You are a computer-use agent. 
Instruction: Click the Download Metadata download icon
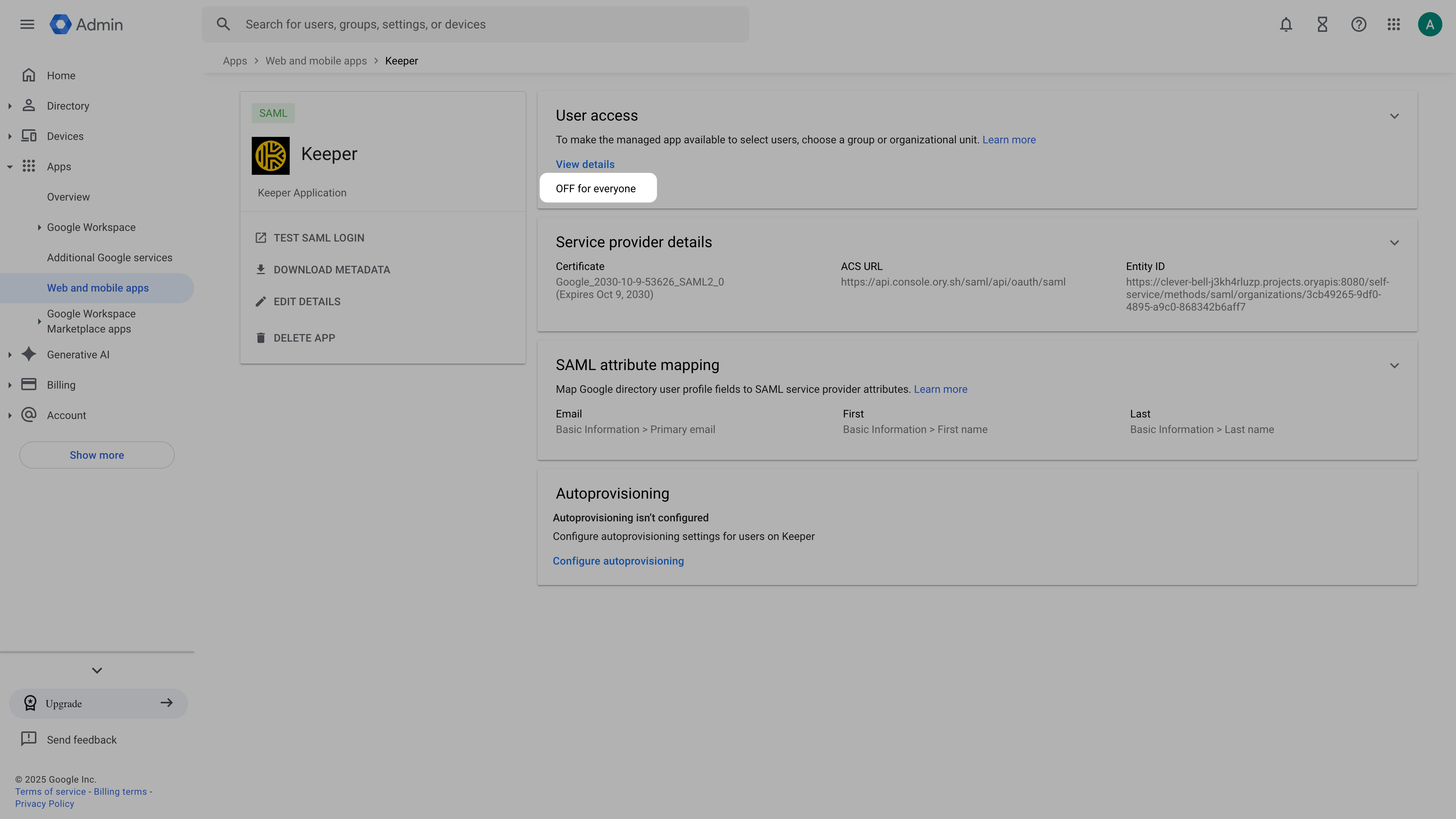coord(260,270)
